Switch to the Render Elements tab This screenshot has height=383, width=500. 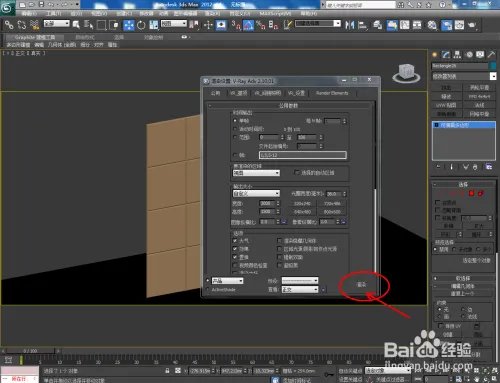332,93
